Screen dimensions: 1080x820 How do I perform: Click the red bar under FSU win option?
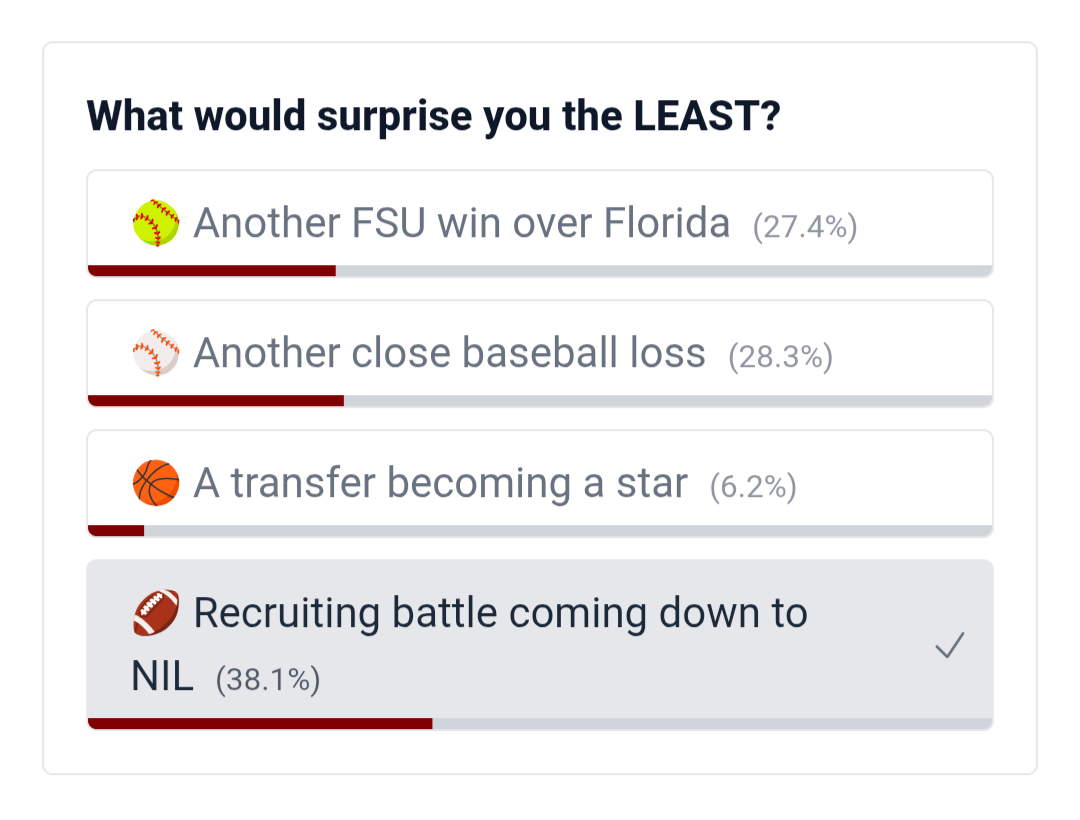[x=212, y=270]
